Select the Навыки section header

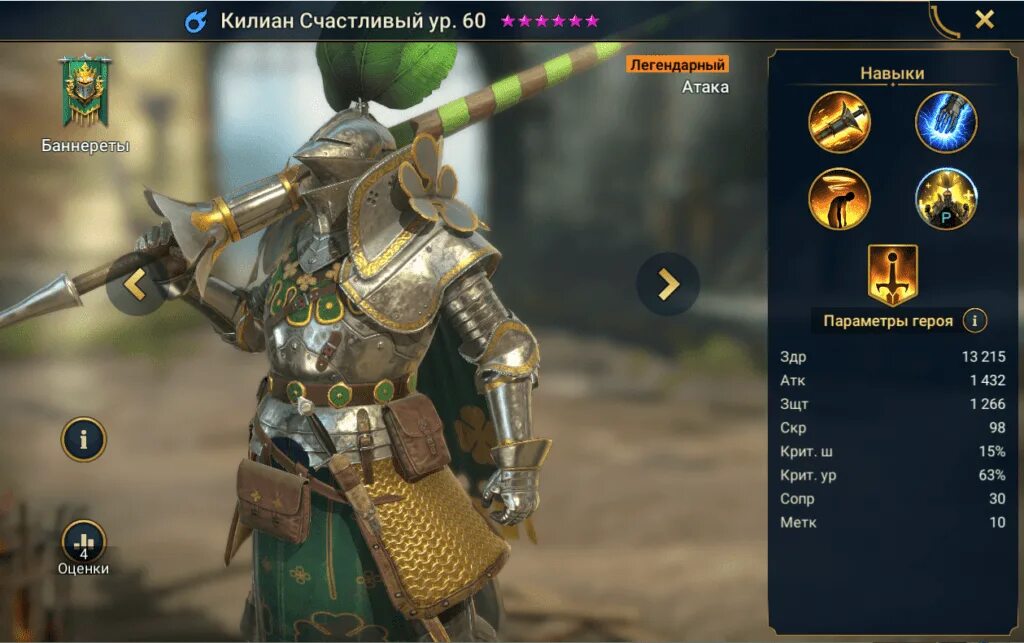[892, 73]
